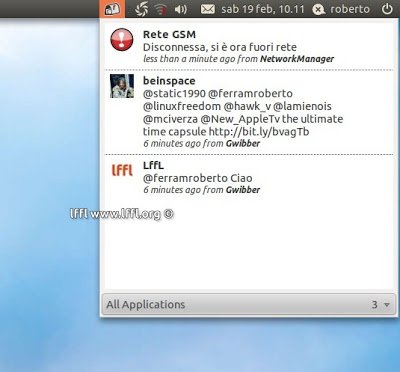Open the notifications indicator icon in panel
Screen dimensions: 400x372
(x=112, y=9)
